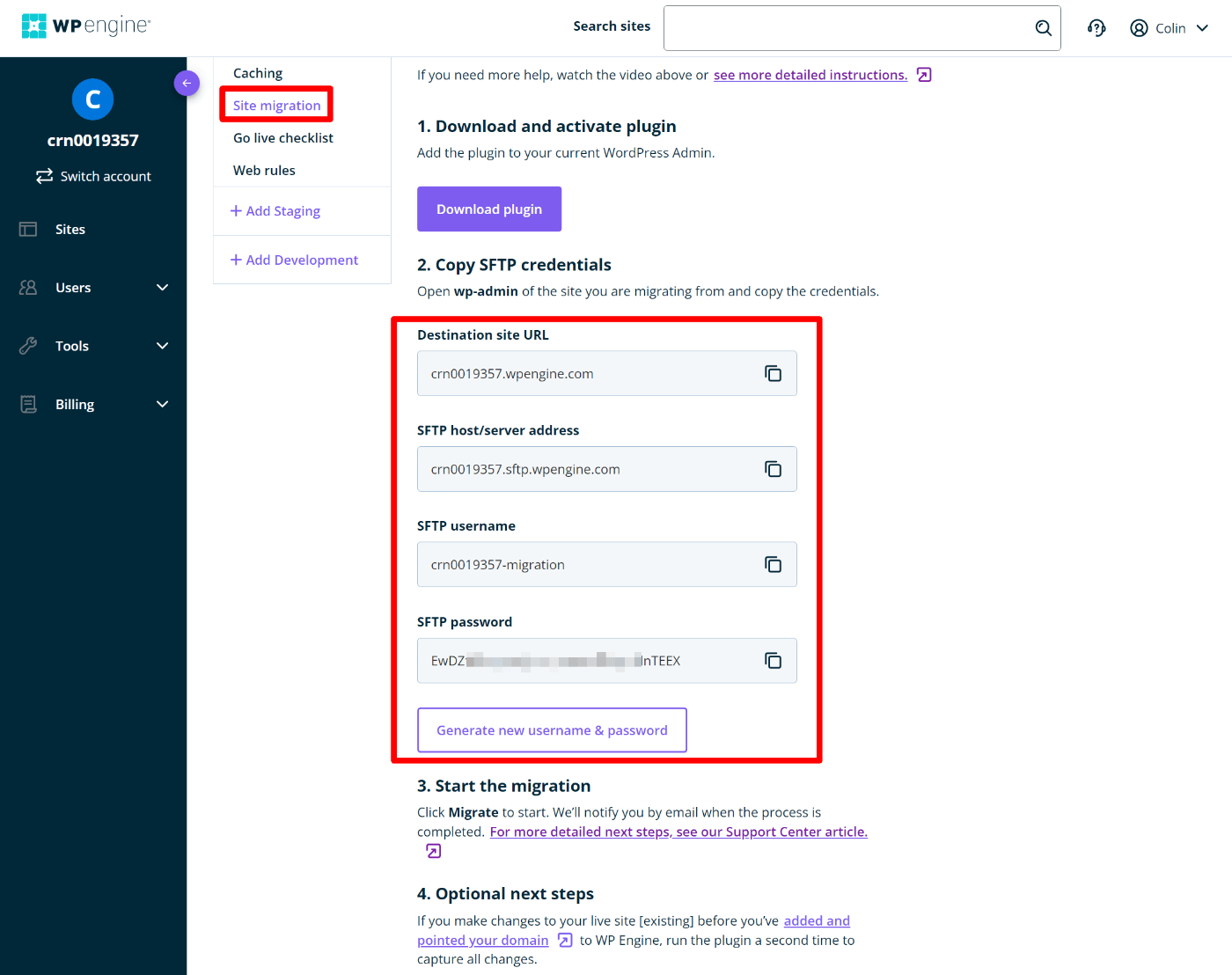
Task: Click Generate new username & password
Action: pos(552,730)
